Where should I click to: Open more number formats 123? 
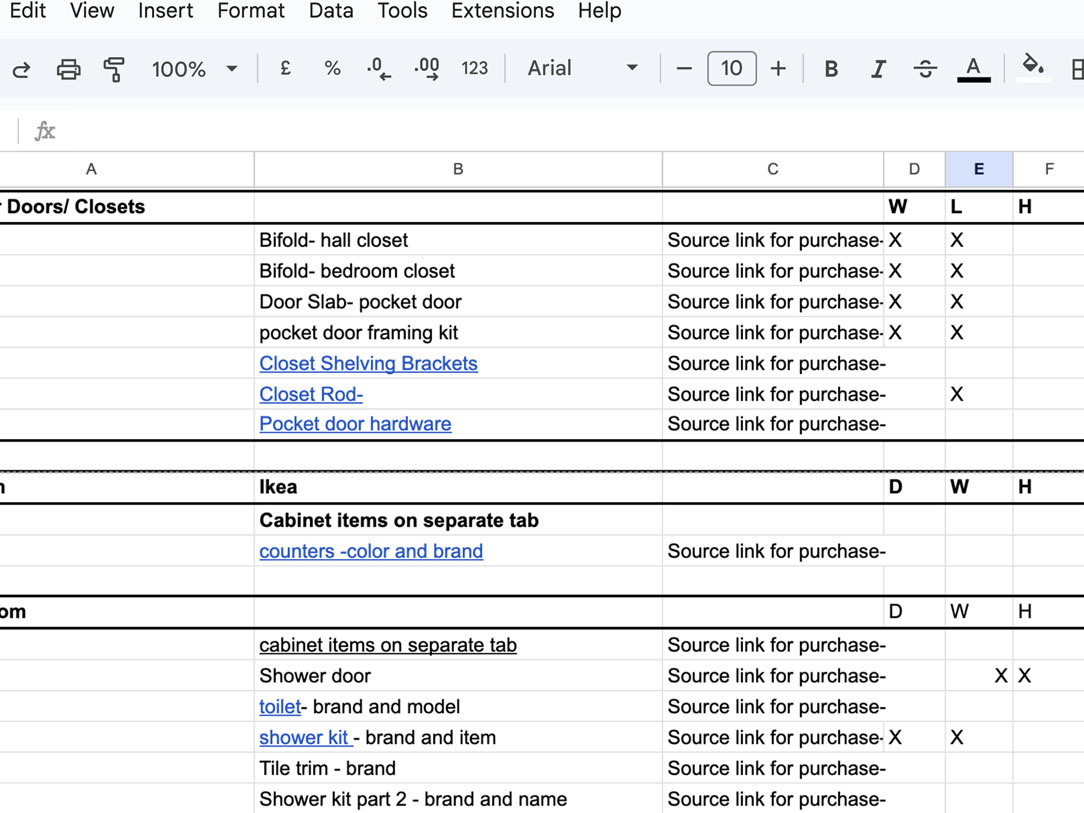coord(474,68)
